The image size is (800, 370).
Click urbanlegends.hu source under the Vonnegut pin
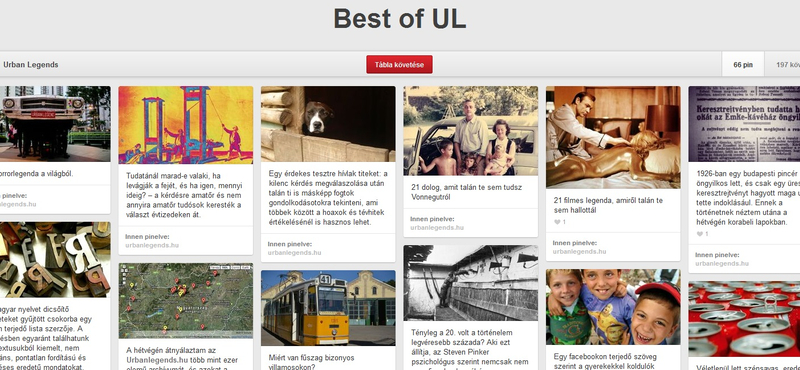tap(437, 228)
